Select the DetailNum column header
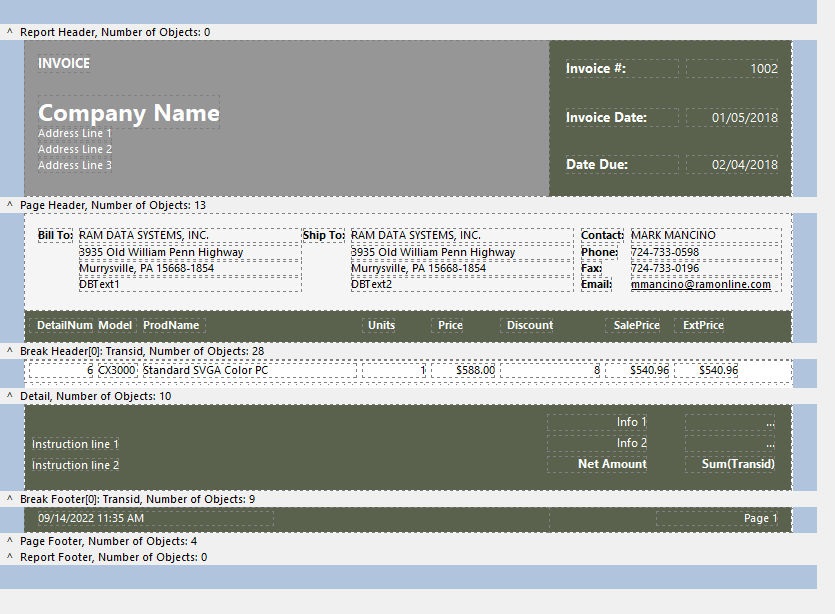Viewport: 835px width, 614px height. 61,325
